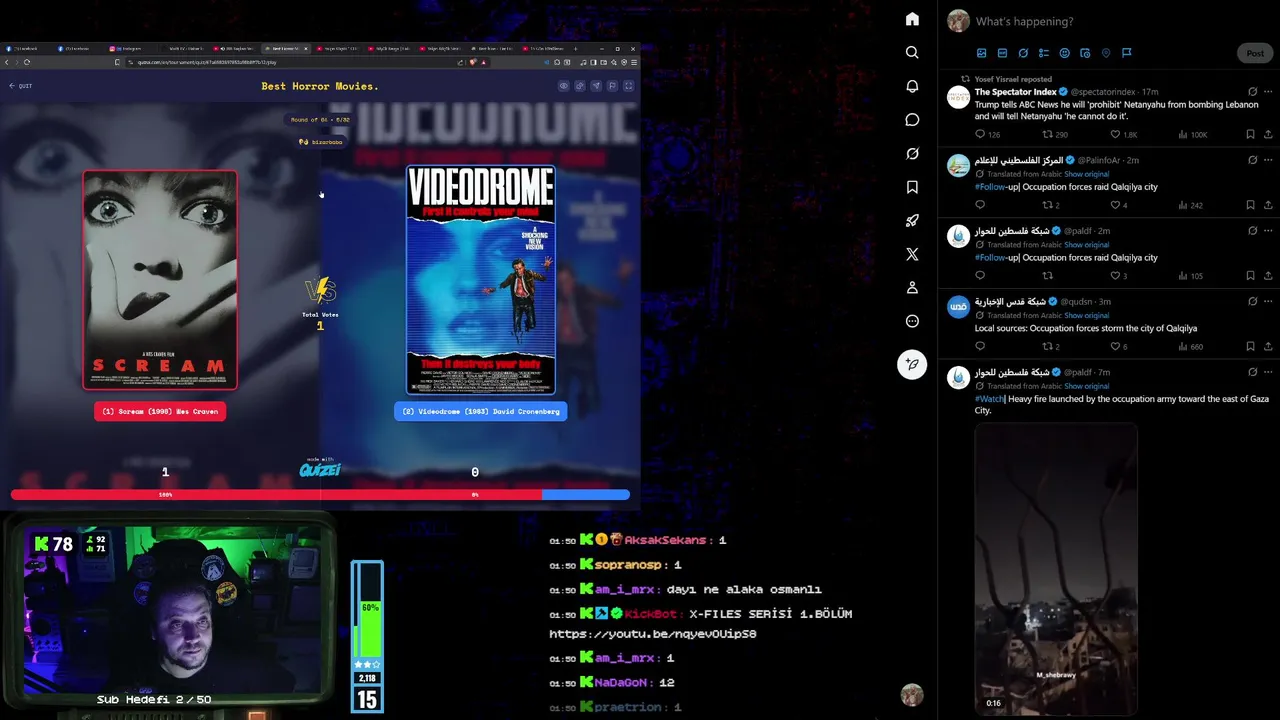The width and height of the screenshot is (1280, 720).
Task: Show original on @paldf 2m post
Action: pyautogui.click(x=1086, y=245)
